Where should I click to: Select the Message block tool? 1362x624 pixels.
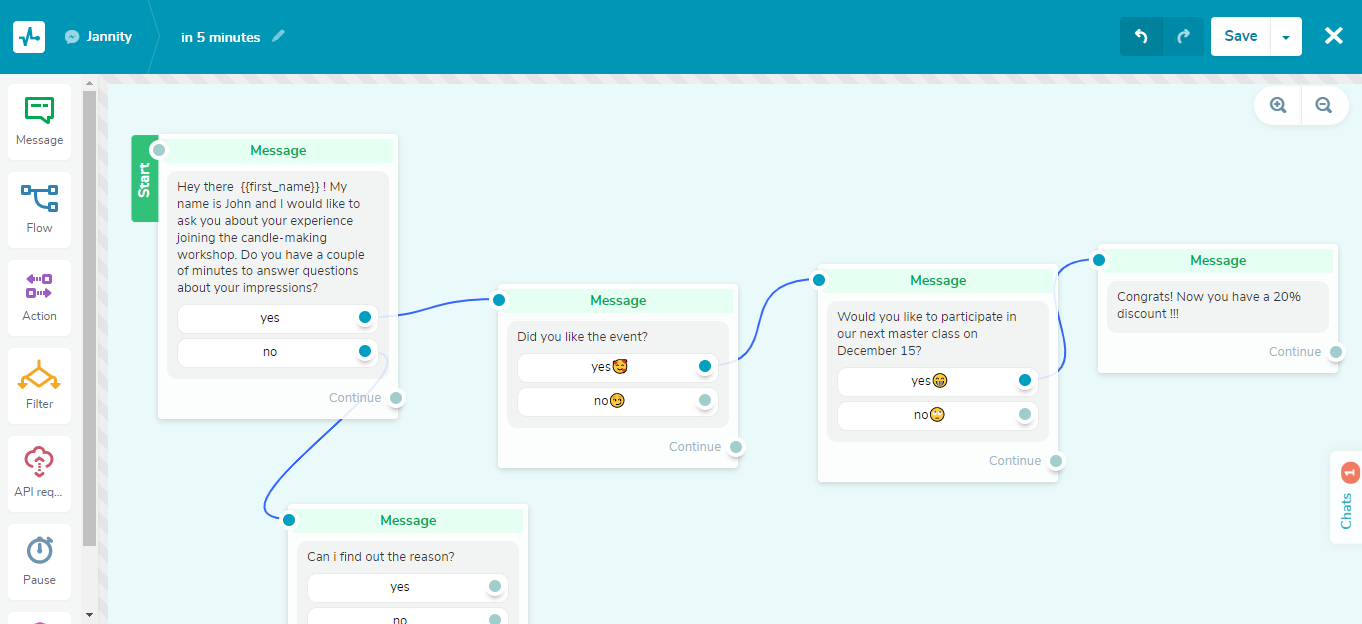(39, 120)
